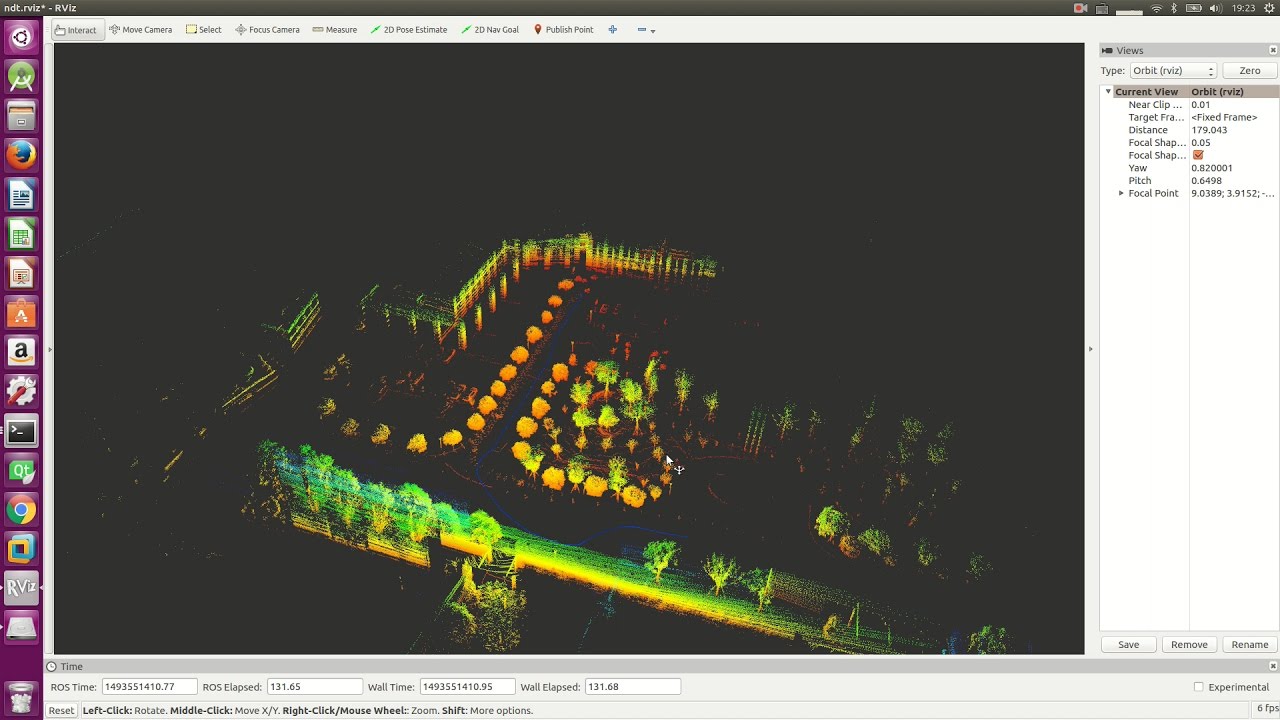The image size is (1280, 720).
Task: Open the battery indicator menu
Action: pos(1192,8)
